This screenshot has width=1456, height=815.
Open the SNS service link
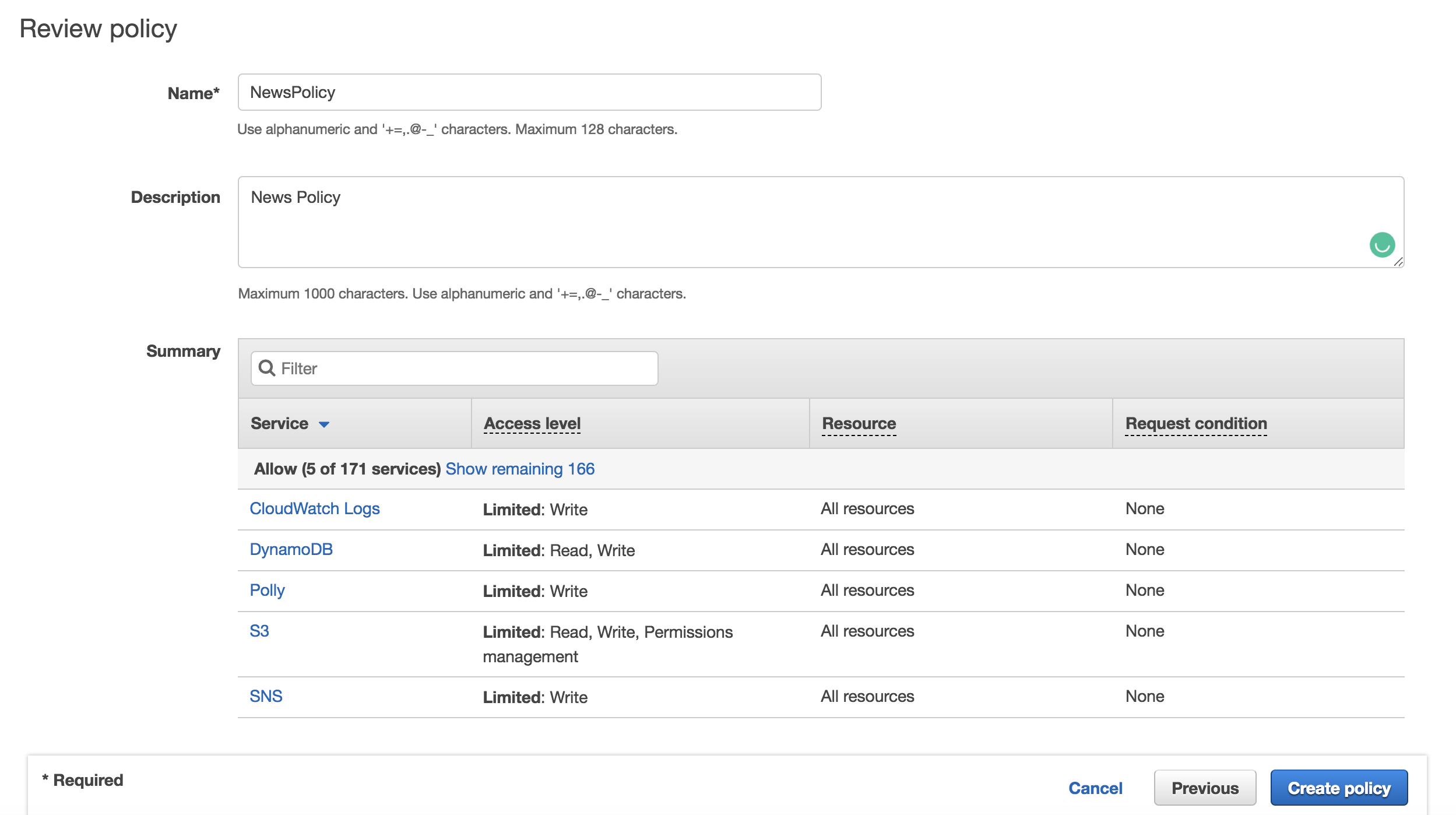(266, 696)
